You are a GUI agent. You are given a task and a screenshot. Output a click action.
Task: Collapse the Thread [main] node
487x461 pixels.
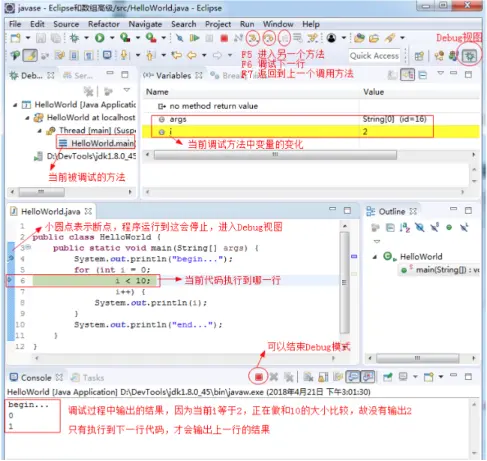click(x=40, y=131)
